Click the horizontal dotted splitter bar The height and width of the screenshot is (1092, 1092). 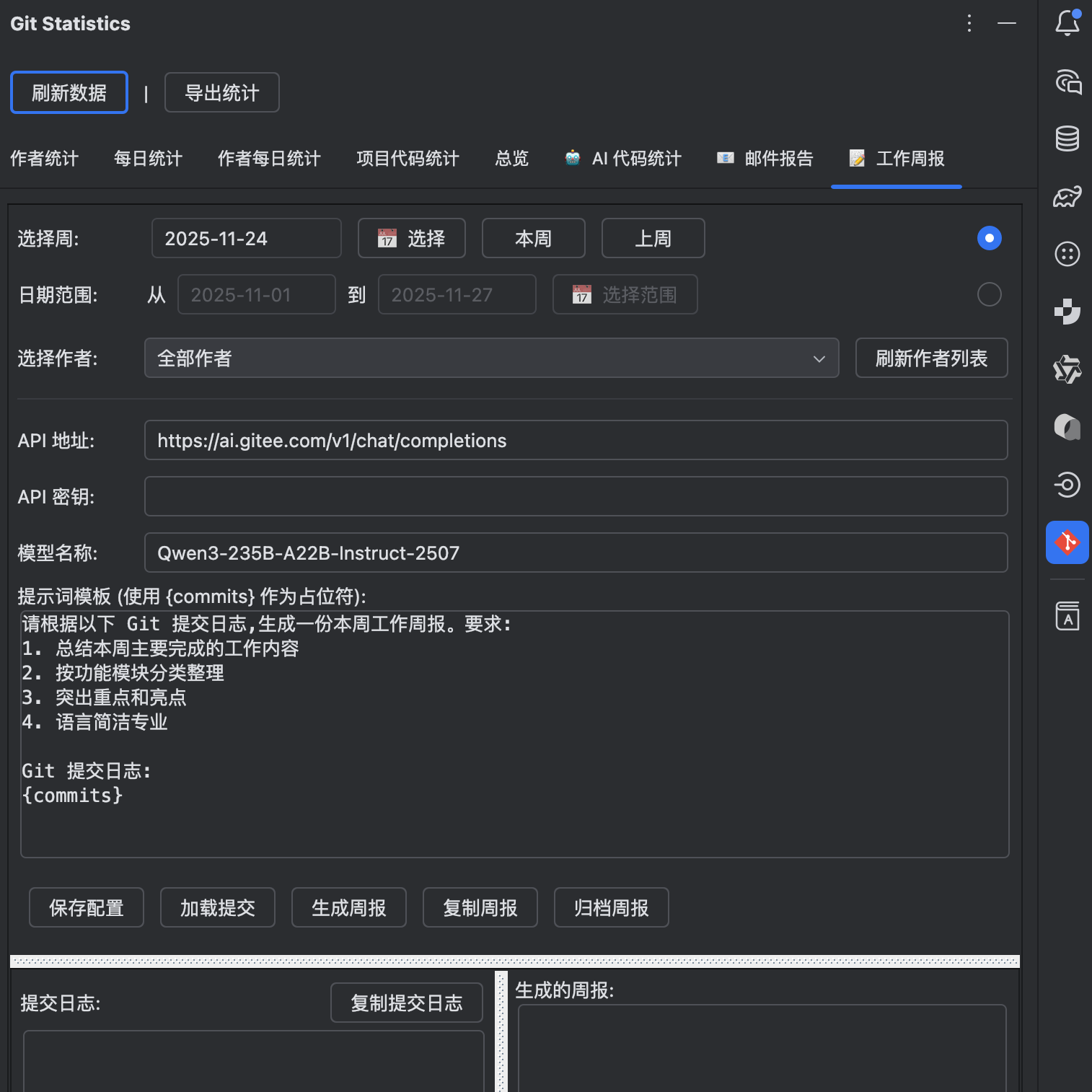point(514,961)
